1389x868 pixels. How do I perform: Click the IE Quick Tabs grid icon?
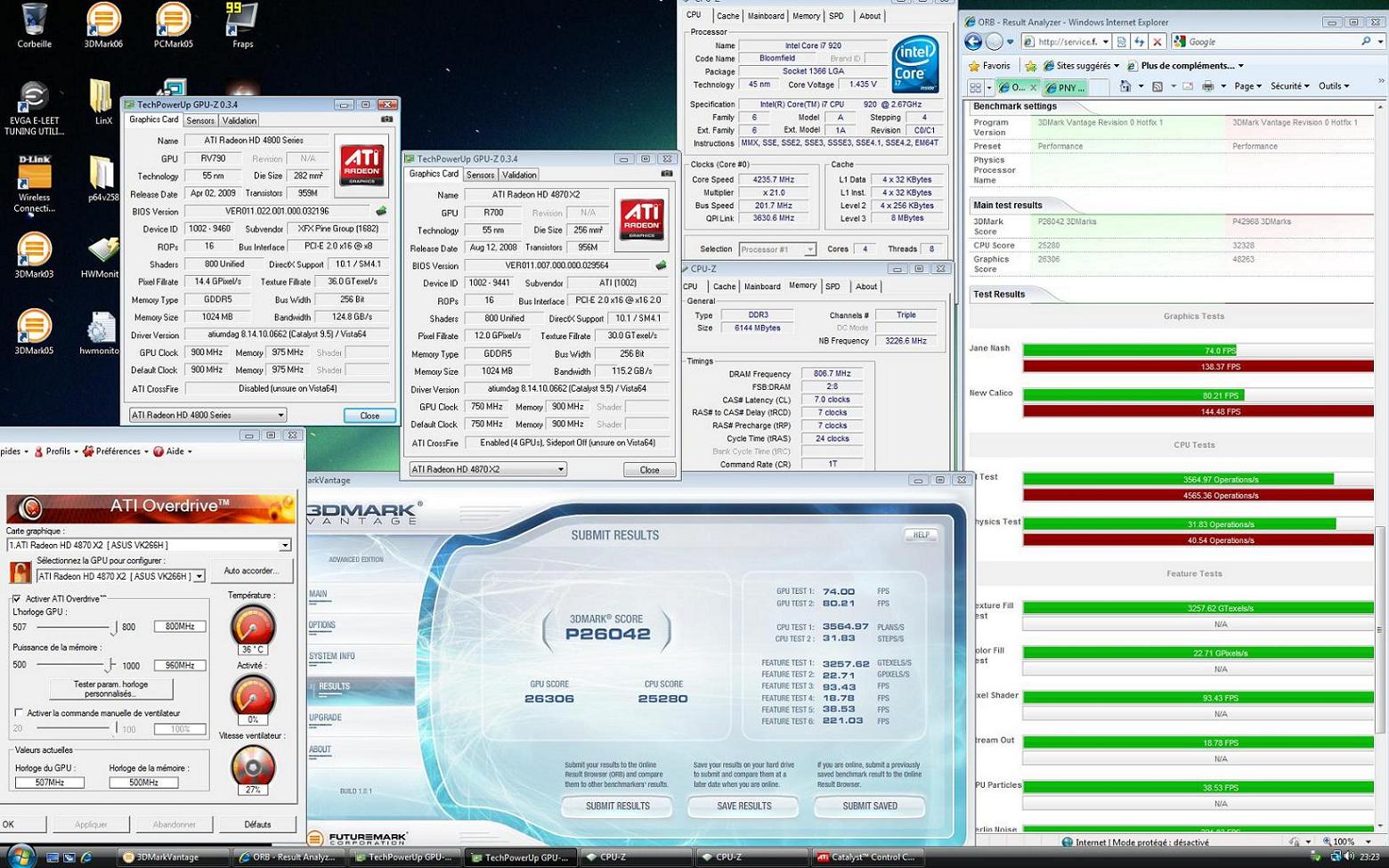pyautogui.click(x=976, y=87)
